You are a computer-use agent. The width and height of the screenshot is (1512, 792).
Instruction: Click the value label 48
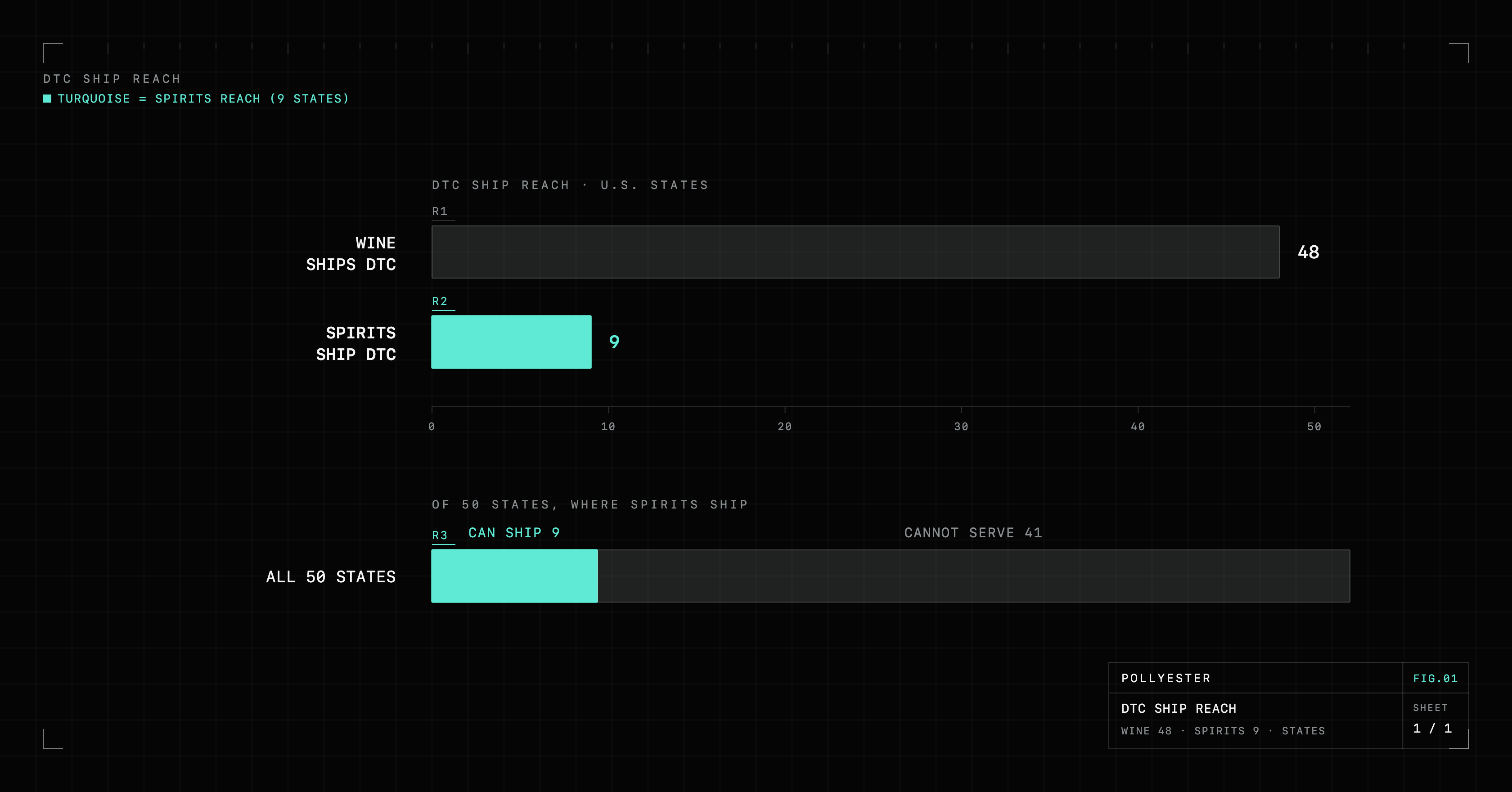1308,252
